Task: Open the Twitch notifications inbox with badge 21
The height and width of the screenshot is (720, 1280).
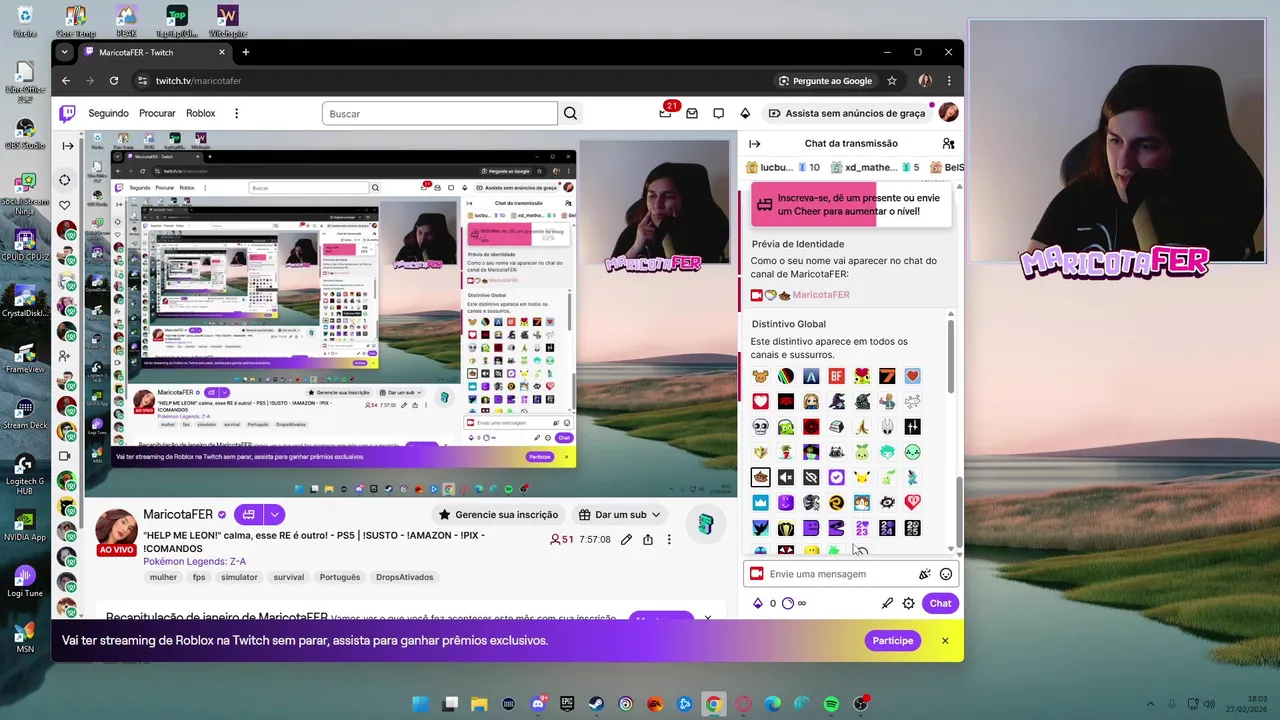Action: (x=666, y=113)
